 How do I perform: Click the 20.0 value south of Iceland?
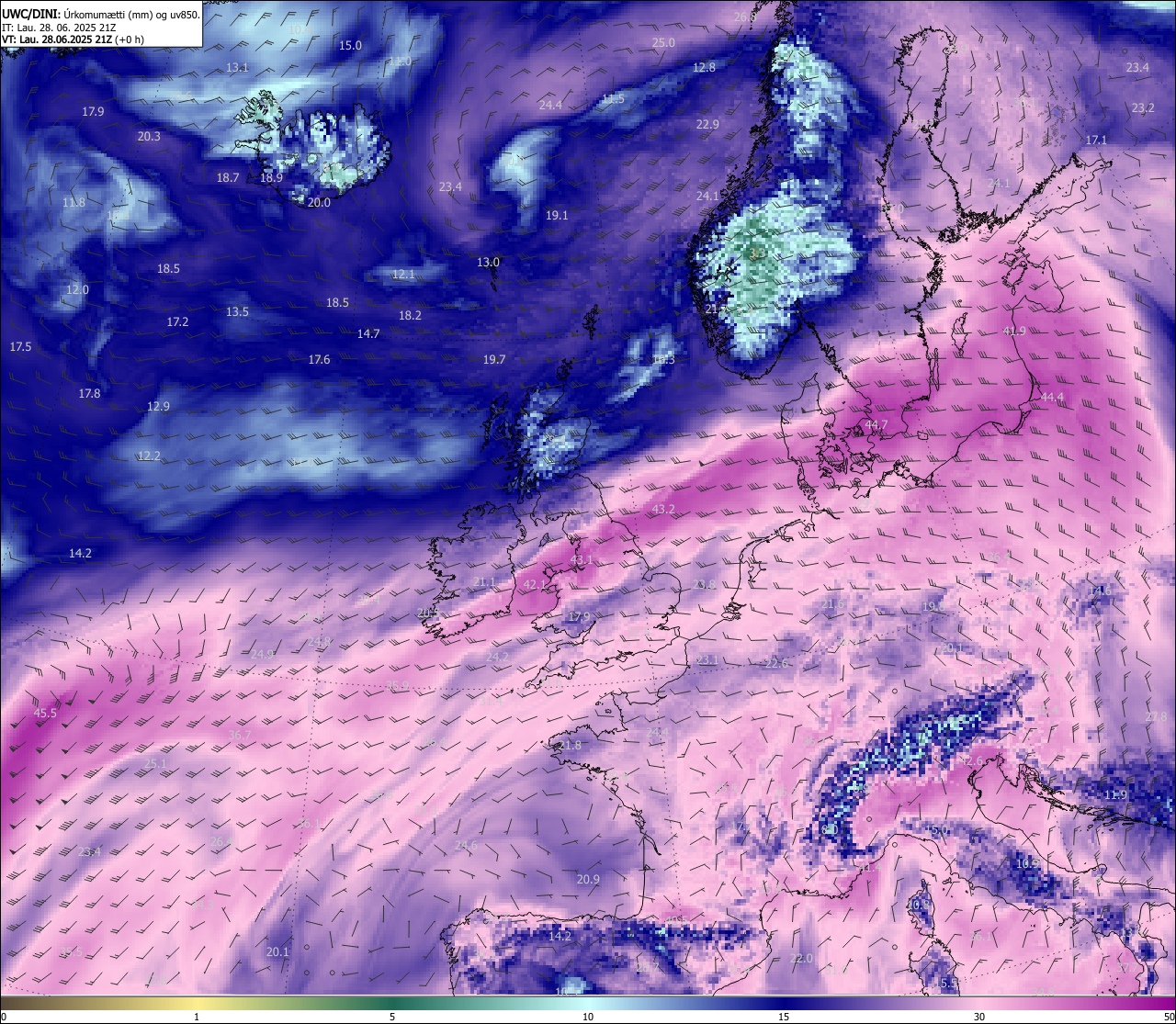[319, 202]
